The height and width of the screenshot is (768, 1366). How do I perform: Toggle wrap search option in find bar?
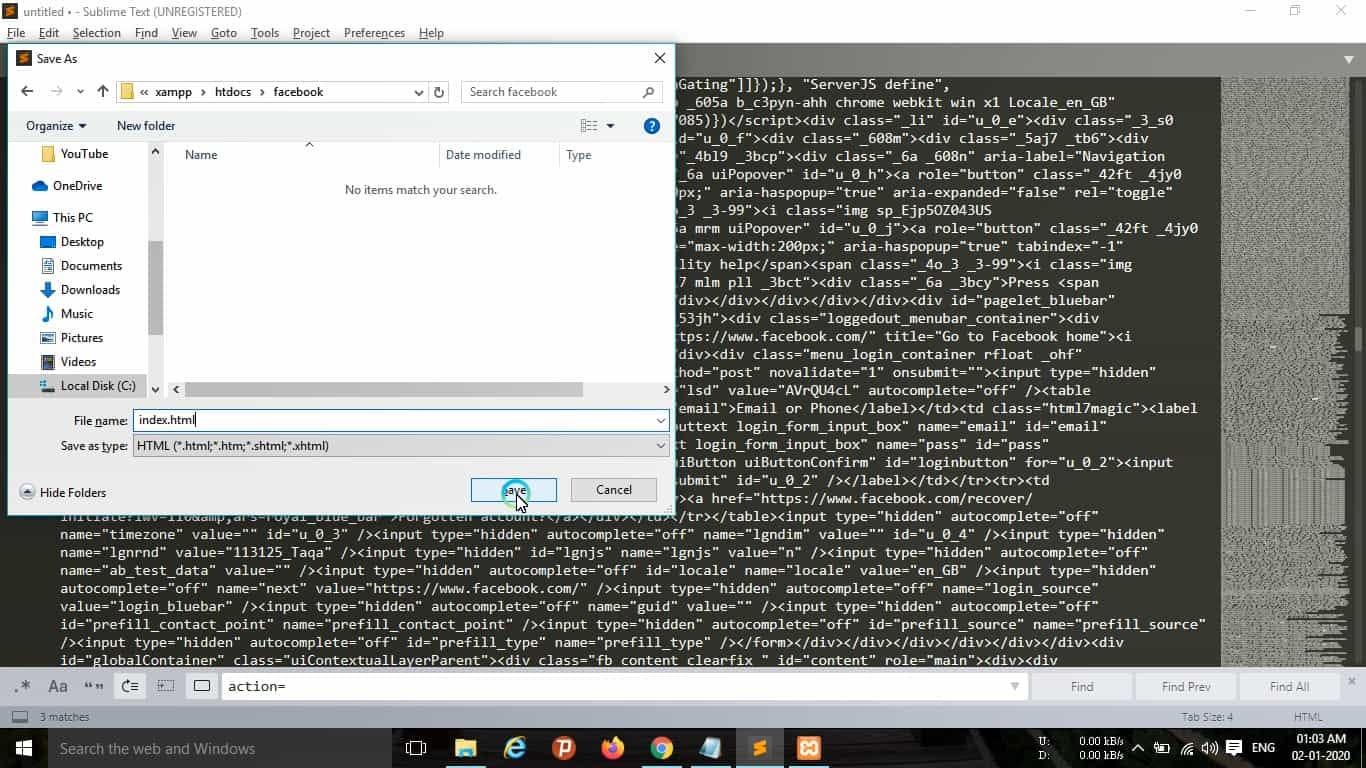pyautogui.click(x=130, y=686)
